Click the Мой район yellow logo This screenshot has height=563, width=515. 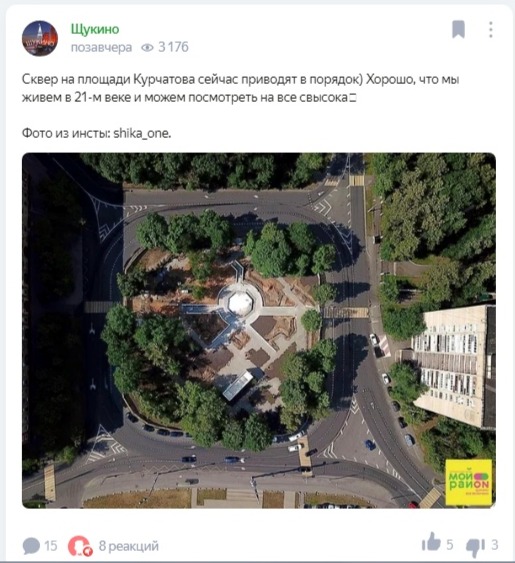click(469, 483)
